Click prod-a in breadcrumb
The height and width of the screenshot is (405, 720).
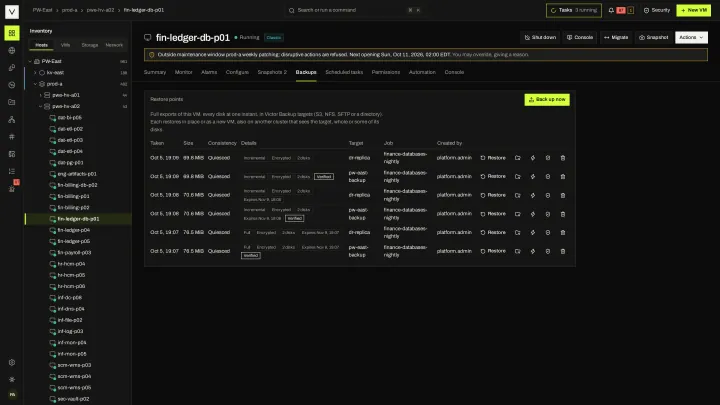(x=69, y=10)
